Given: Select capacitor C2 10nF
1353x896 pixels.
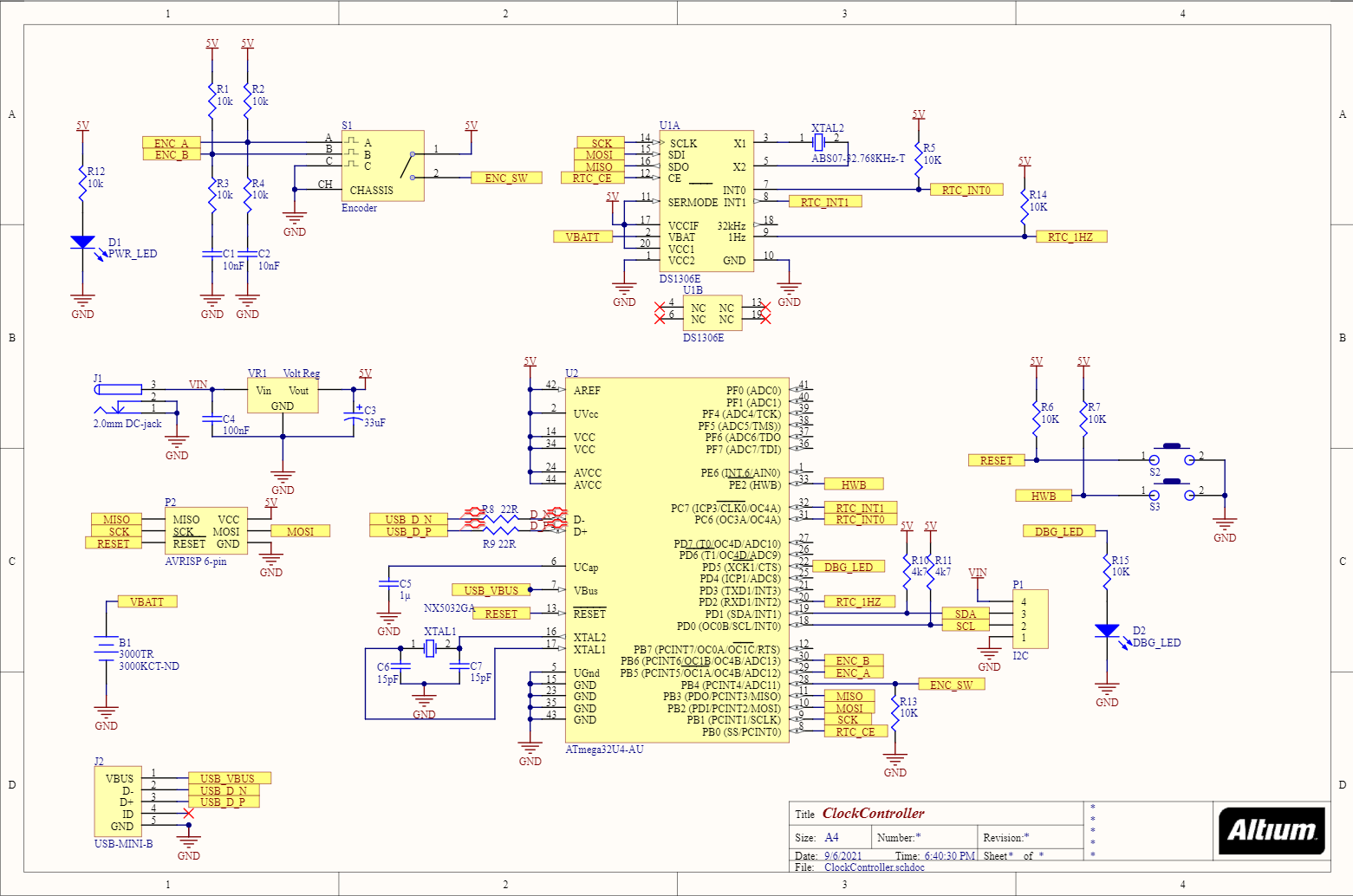Looking at the screenshot, I should click(x=247, y=255).
